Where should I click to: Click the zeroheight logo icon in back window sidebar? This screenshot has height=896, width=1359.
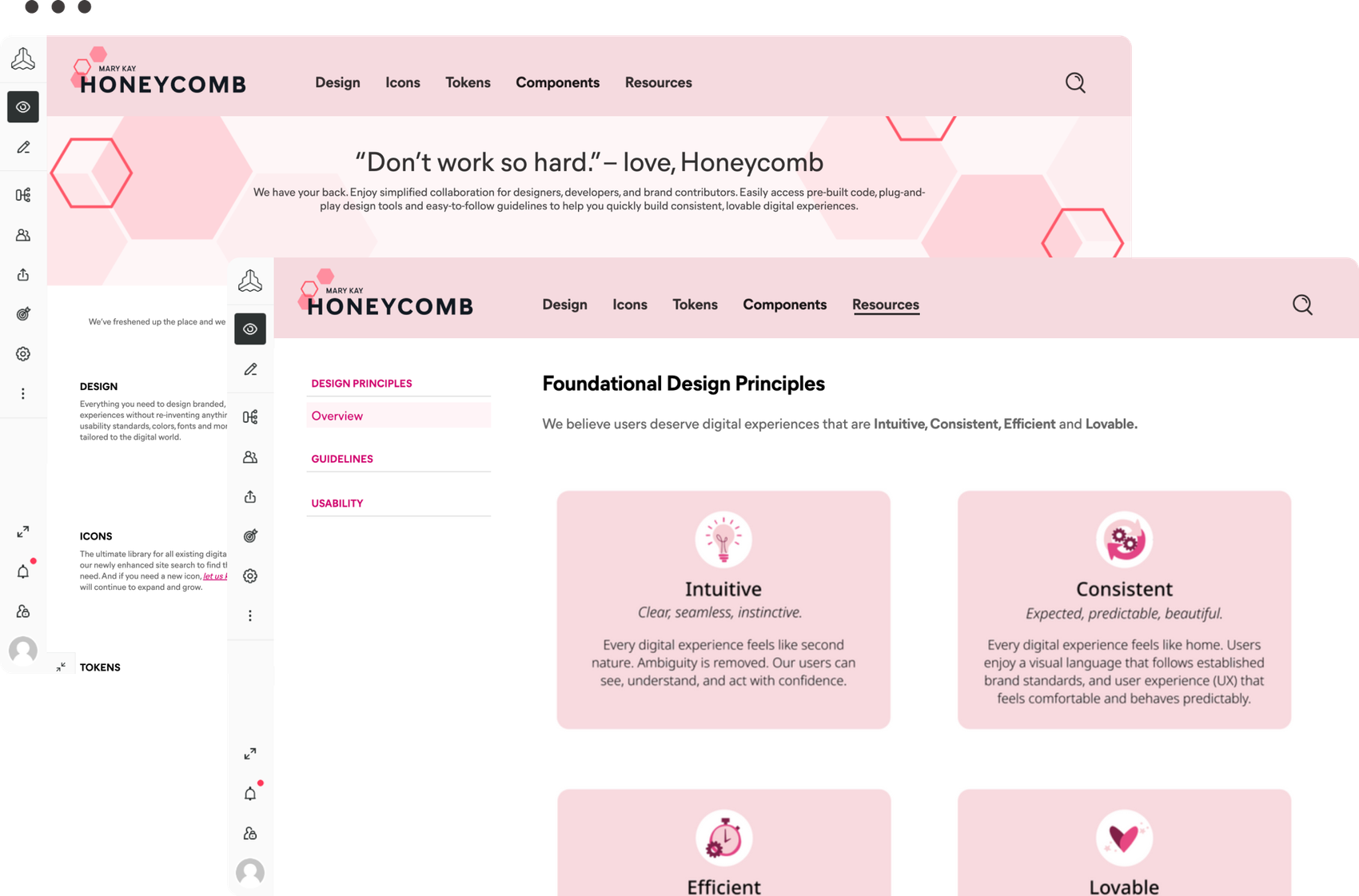click(x=23, y=59)
